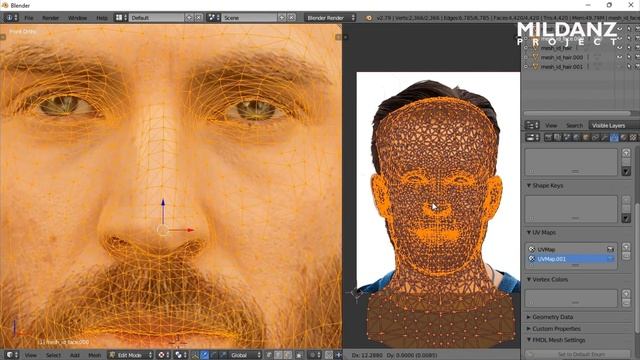The image size is (640, 360).
Task: Open the 3D viewport Add menu
Action: point(75,355)
